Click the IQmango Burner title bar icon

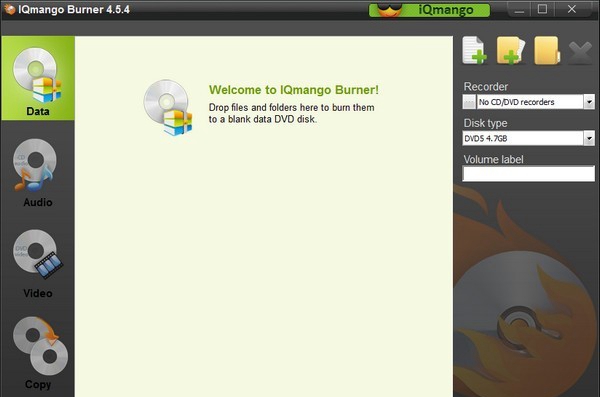click(9, 9)
